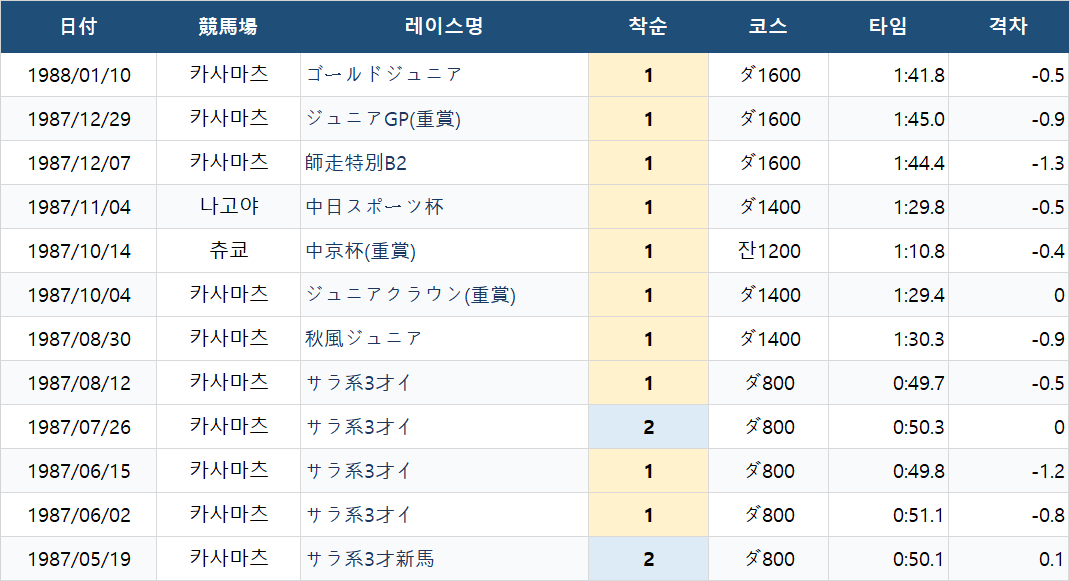The width and height of the screenshot is (1069, 581).
Task: Open the ジュニアGP(重賞) race link
Action: click(383, 119)
